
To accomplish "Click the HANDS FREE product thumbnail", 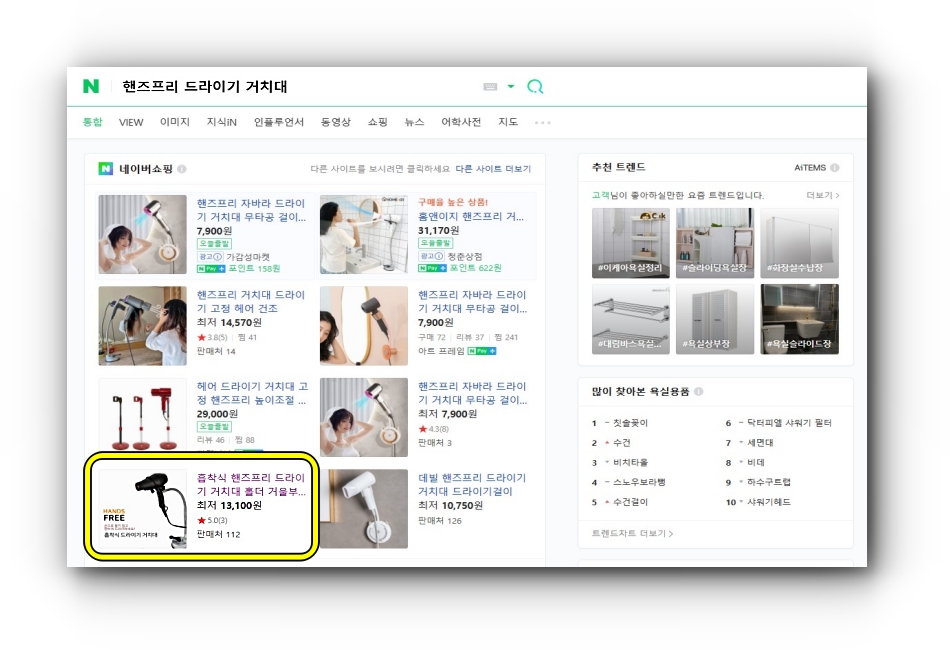I will (x=142, y=509).
